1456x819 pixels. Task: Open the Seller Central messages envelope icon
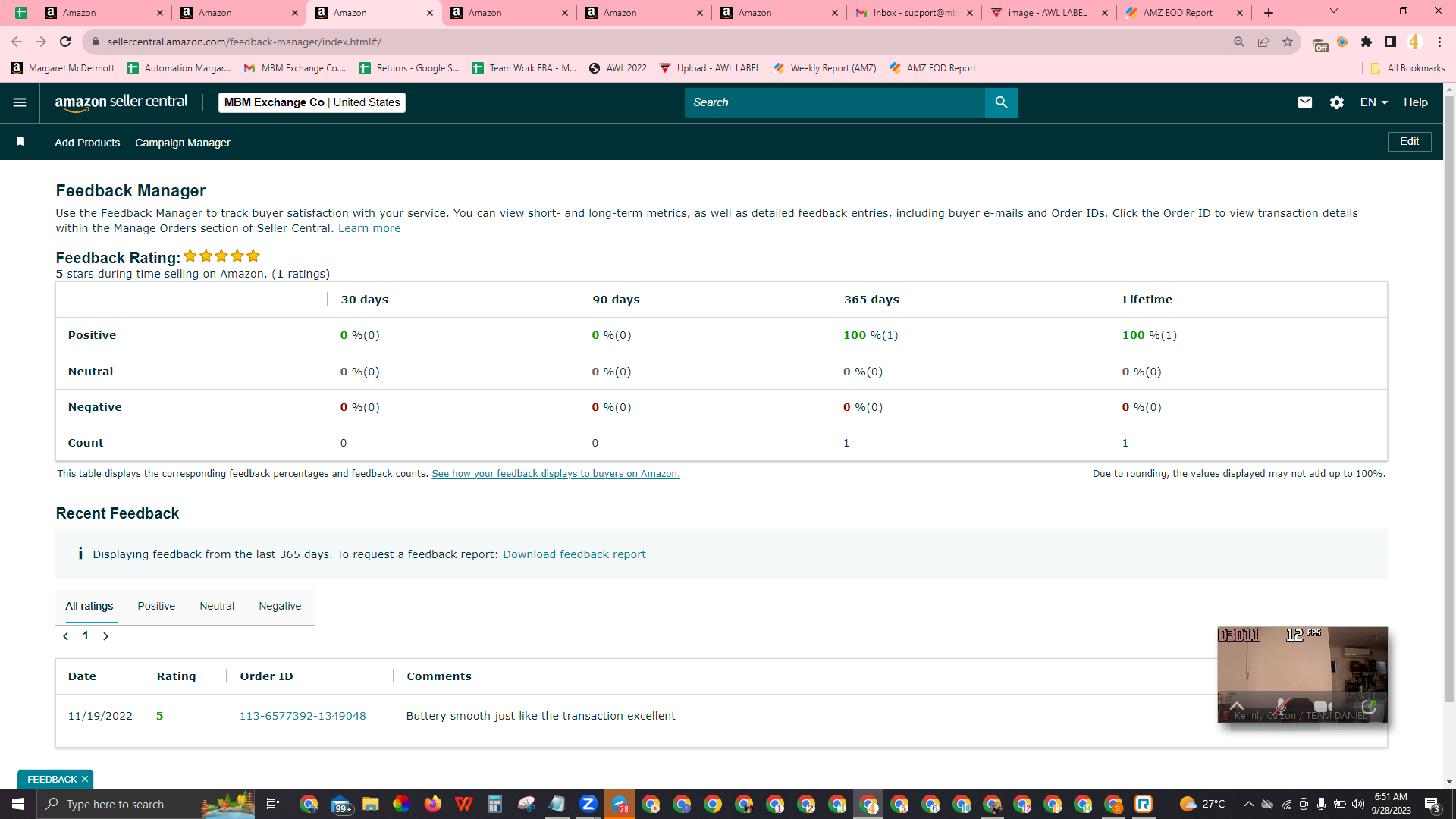(x=1304, y=102)
